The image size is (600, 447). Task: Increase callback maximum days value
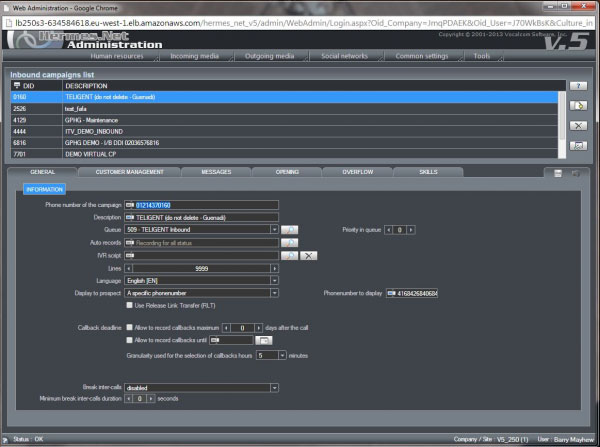259,328
